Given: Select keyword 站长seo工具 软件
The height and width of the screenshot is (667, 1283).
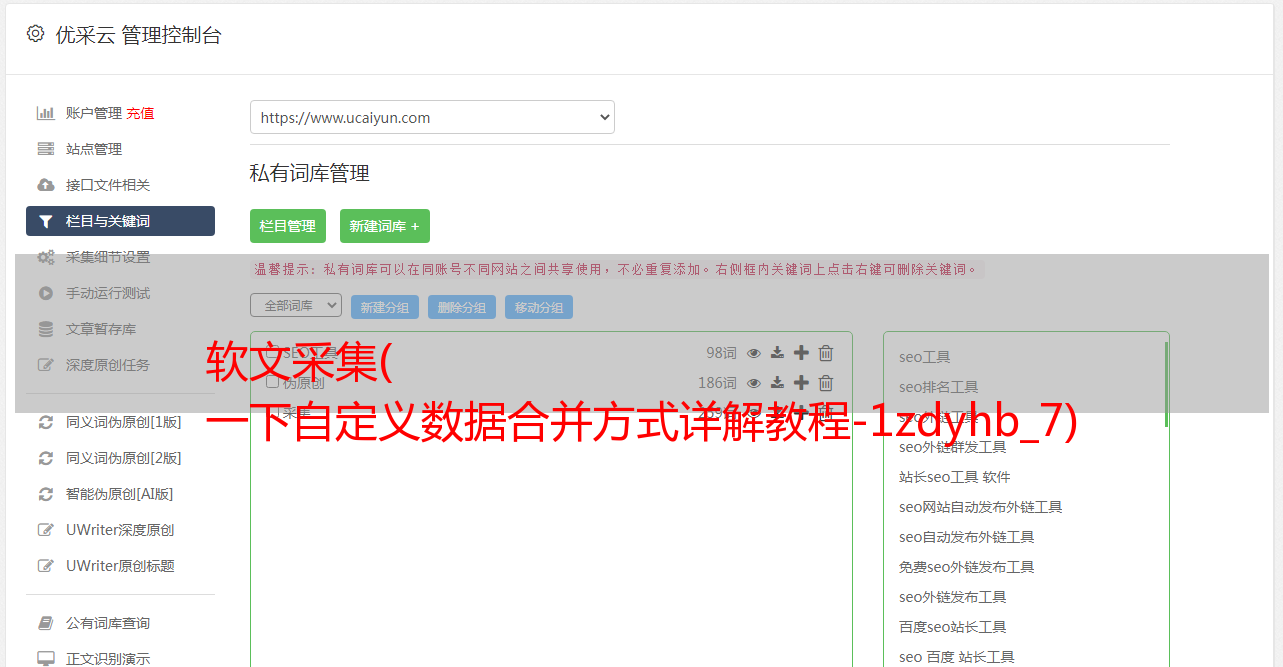Looking at the screenshot, I should pyautogui.click(x=955, y=477).
